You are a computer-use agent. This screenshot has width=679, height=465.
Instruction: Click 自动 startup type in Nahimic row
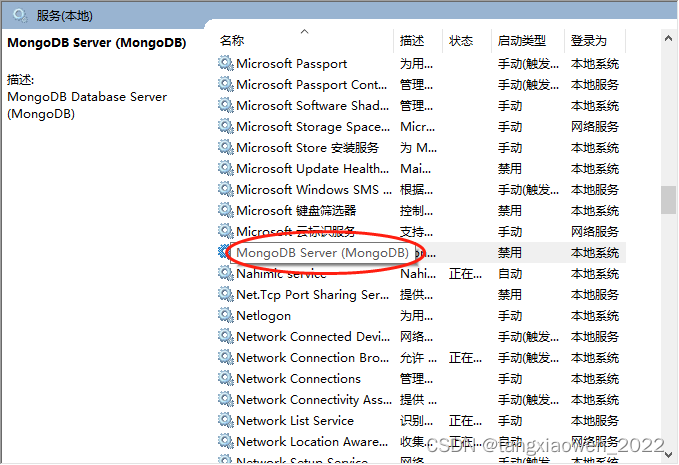[x=510, y=274]
